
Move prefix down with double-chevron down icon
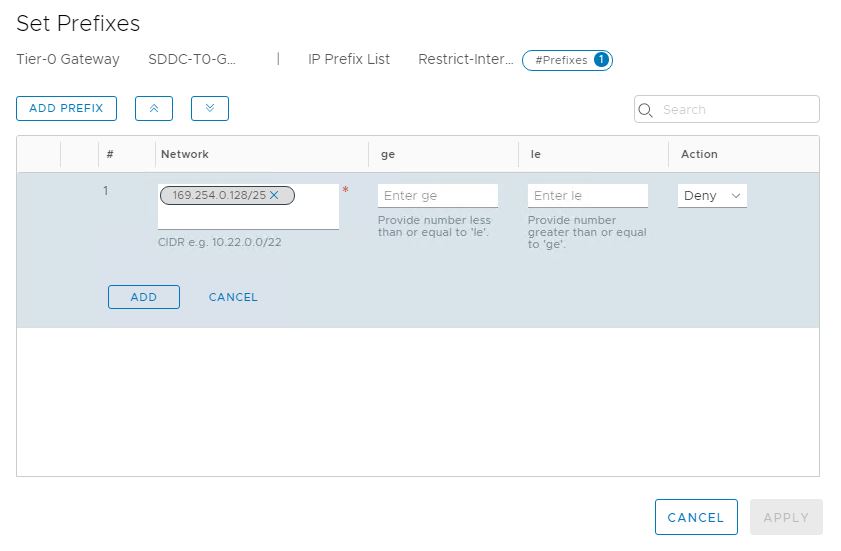pos(210,108)
